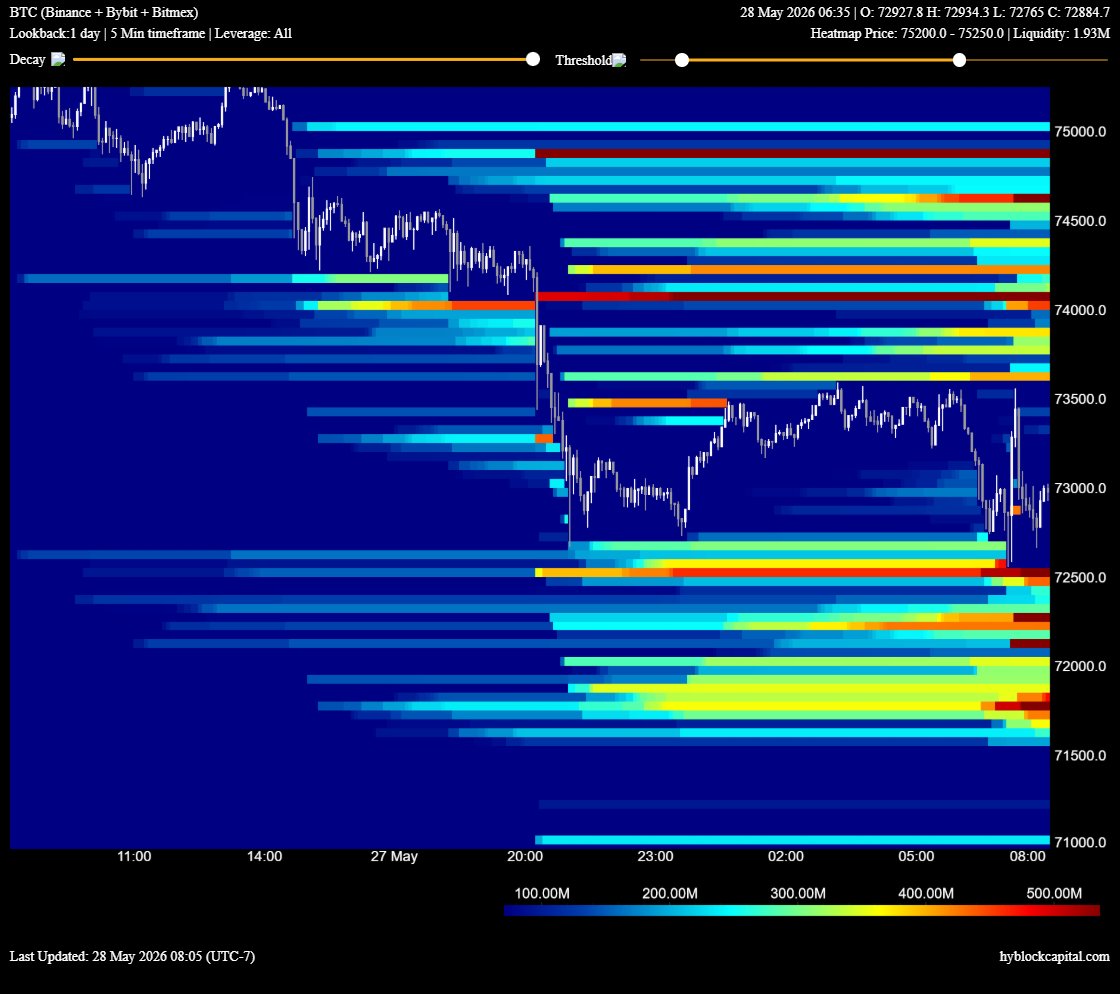Click the Decay slider handle
Image resolution: width=1120 pixels, height=994 pixels.
533,59
